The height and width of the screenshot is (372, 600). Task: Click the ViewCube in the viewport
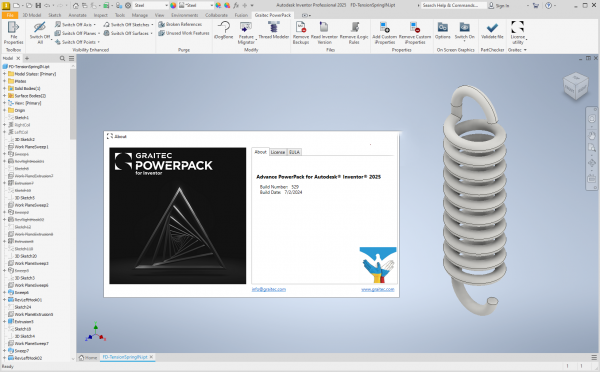coord(576,86)
